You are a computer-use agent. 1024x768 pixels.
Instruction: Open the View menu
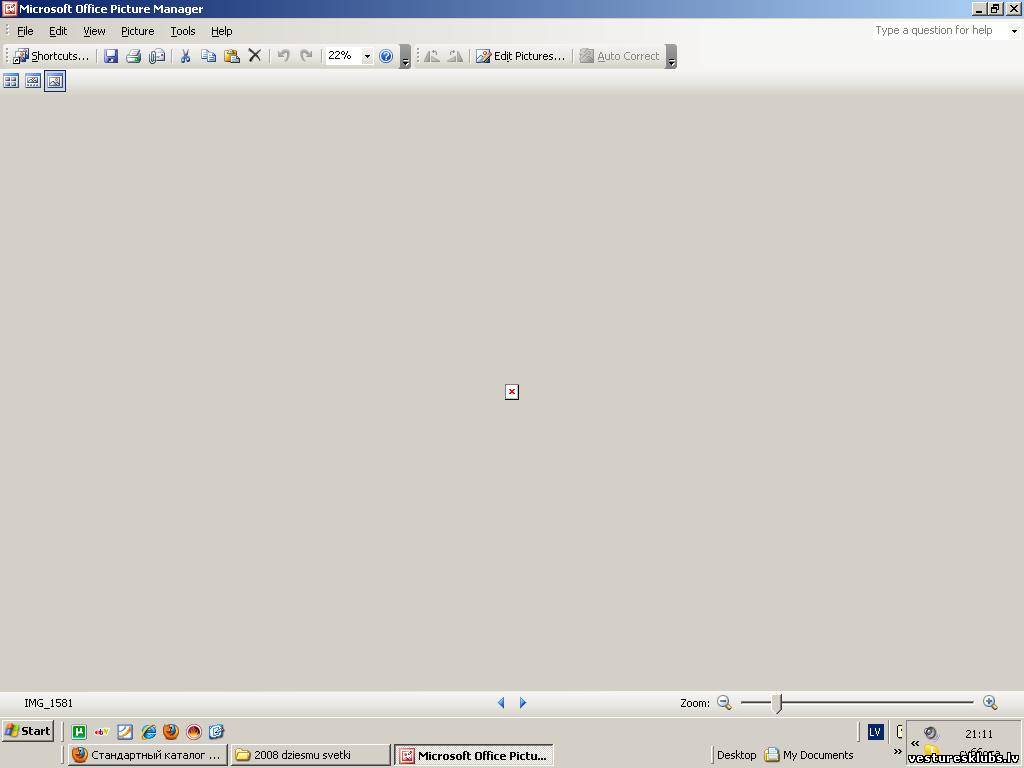click(x=94, y=31)
